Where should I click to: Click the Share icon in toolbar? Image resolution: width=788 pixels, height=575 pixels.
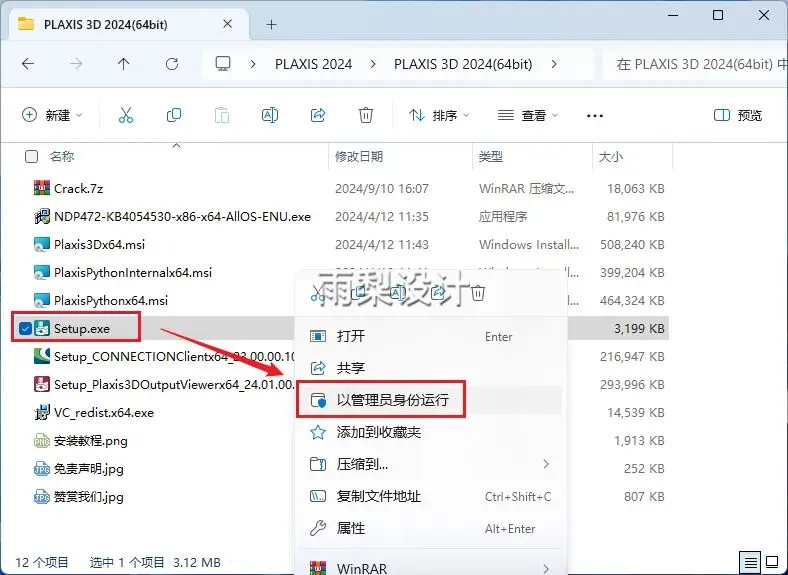pos(318,116)
